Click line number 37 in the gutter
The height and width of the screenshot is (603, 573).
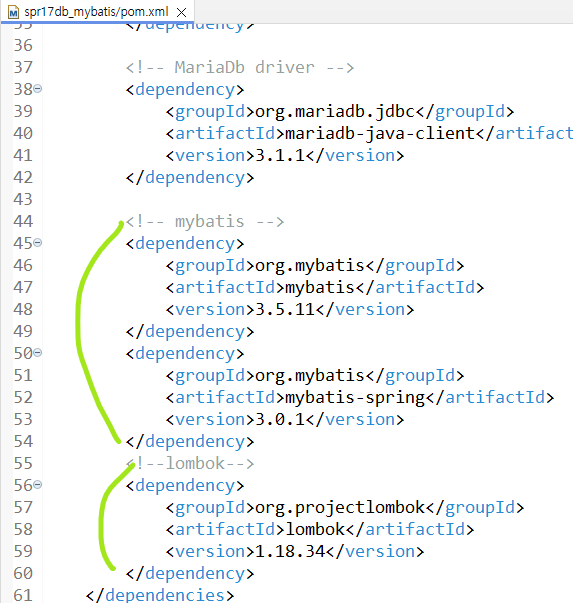pyautogui.click(x=23, y=67)
